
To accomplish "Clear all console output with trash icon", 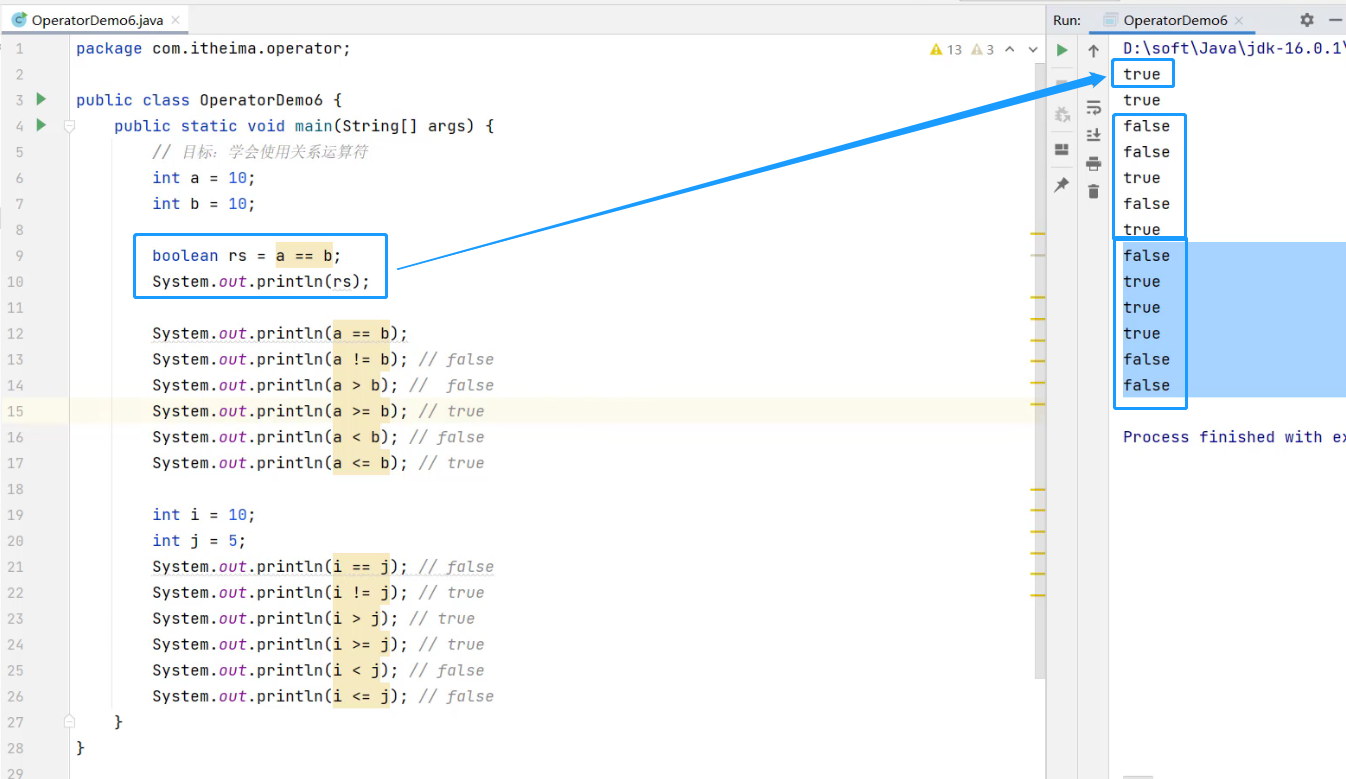I will tap(1094, 192).
